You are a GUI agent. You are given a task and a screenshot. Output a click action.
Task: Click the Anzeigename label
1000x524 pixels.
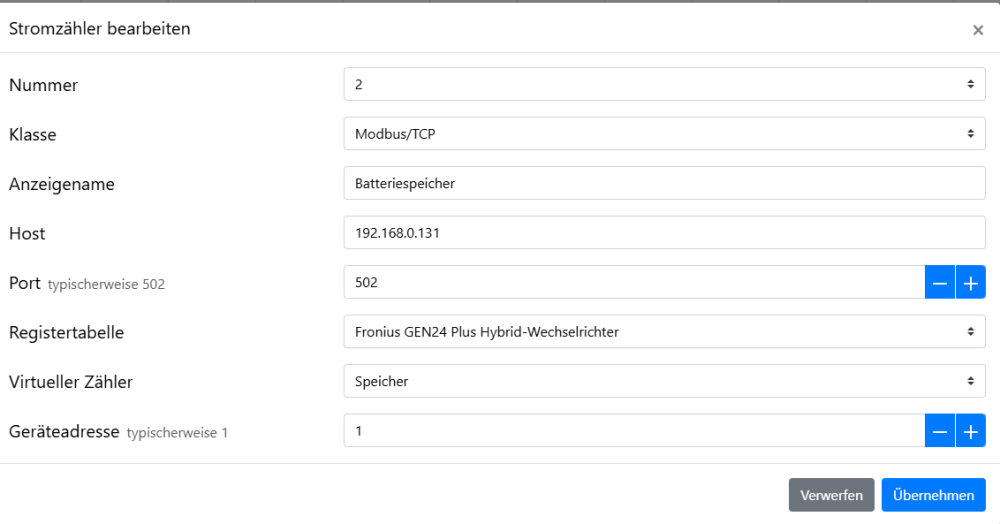pos(62,184)
